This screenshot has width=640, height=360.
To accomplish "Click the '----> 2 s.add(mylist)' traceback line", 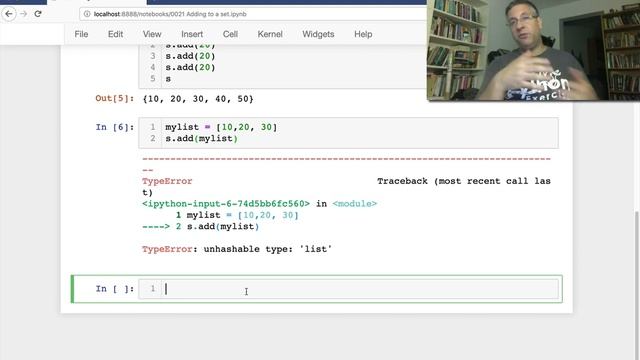I will point(200,227).
